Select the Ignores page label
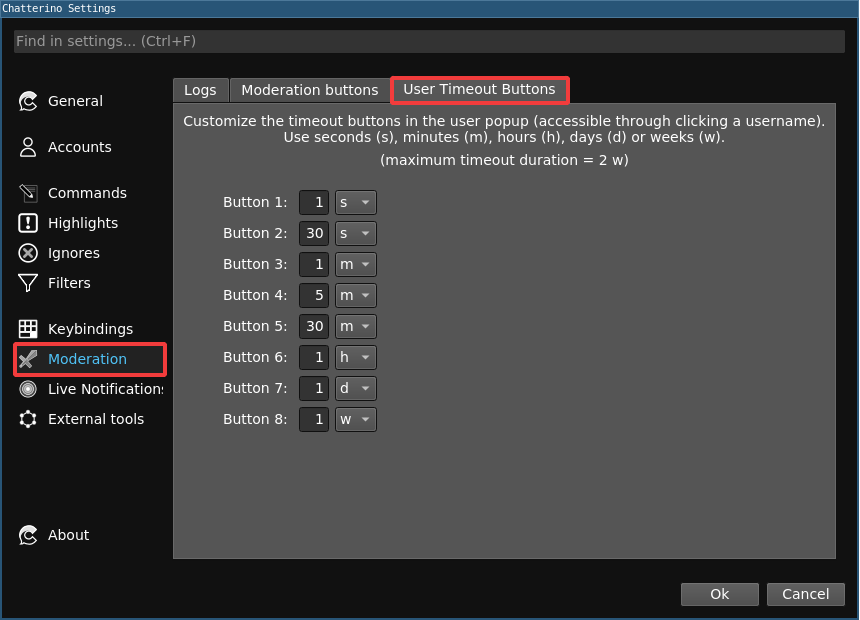 (73, 253)
